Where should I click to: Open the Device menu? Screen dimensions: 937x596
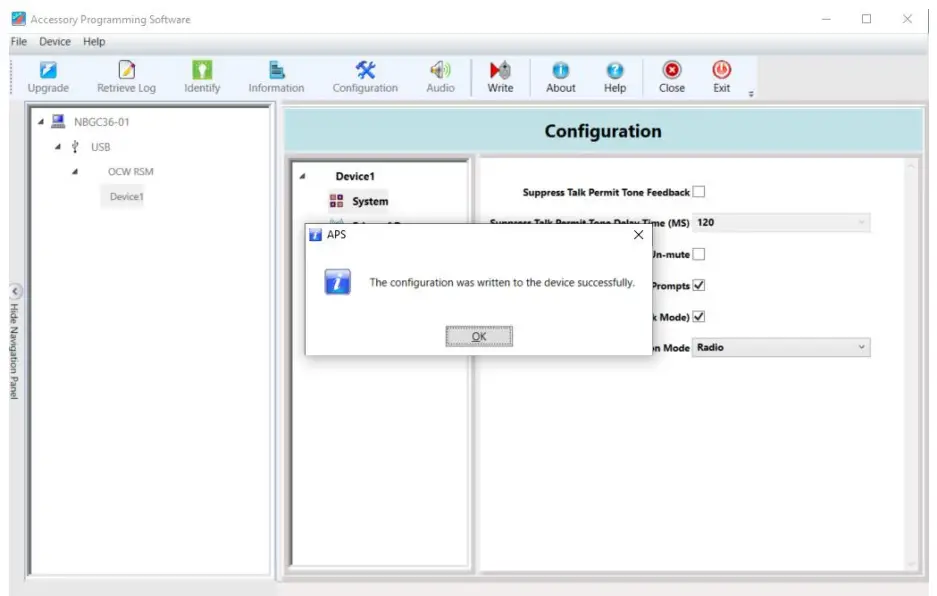pos(55,41)
